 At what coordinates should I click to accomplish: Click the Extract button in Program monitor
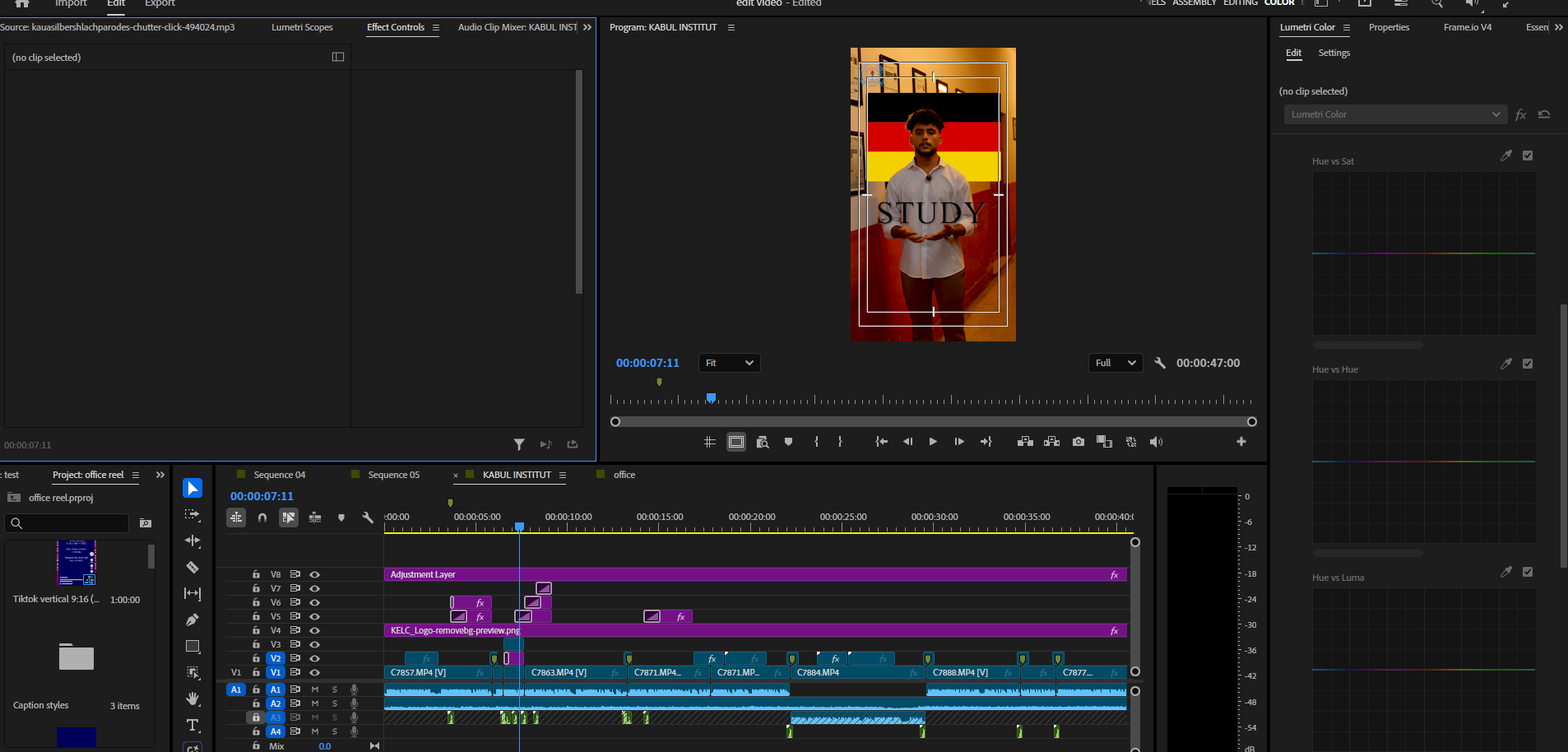point(1051,442)
